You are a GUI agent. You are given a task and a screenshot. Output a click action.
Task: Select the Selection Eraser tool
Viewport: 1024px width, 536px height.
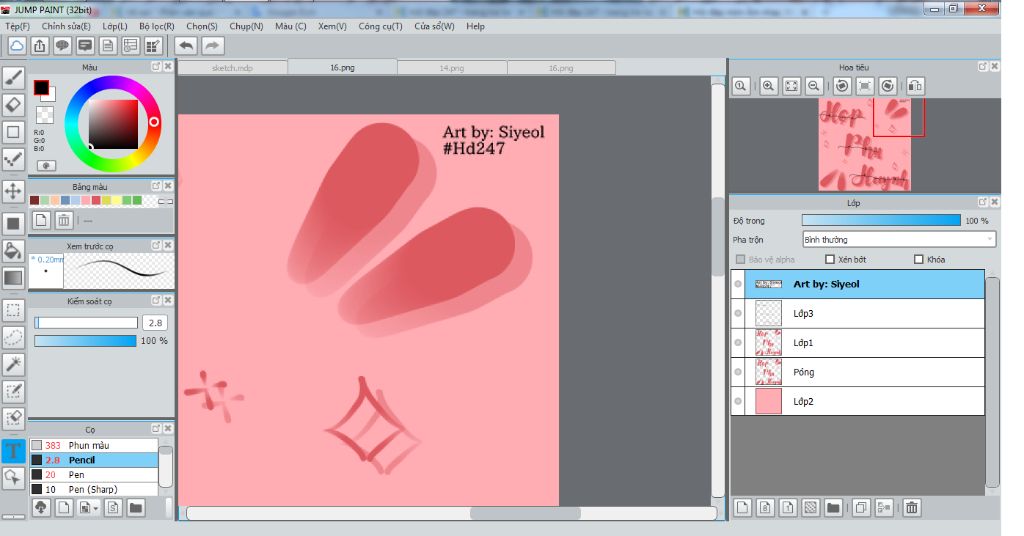point(14,418)
